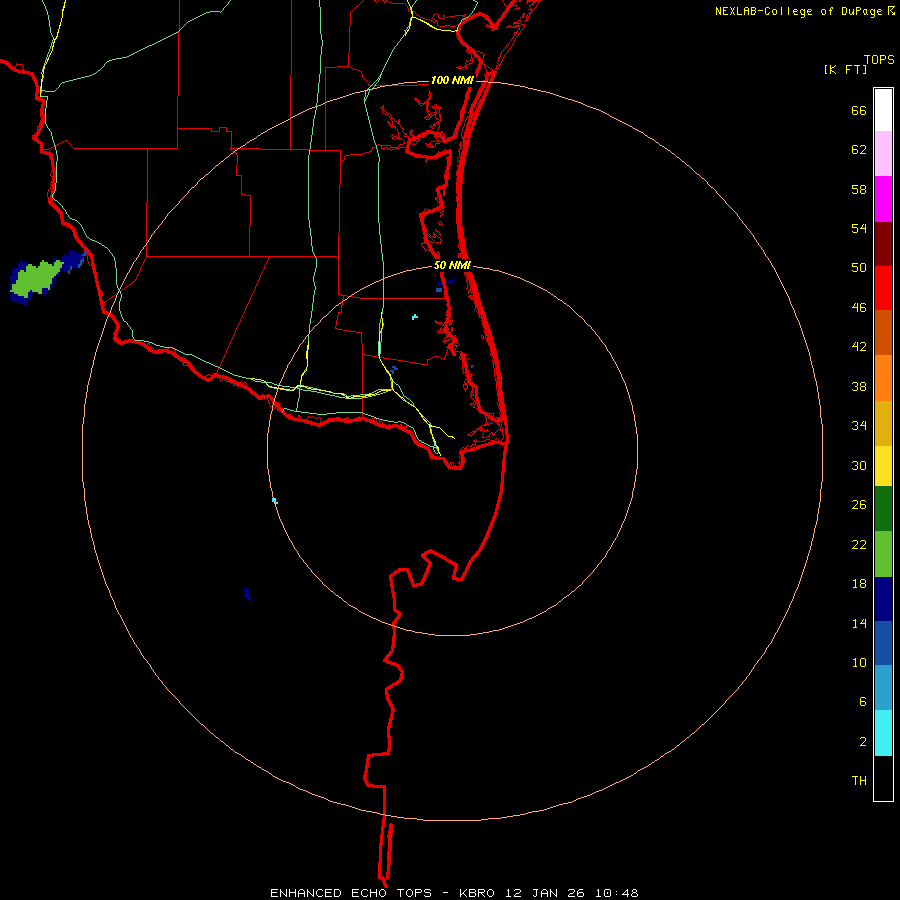
Task: Click the '10:48' timestamp
Action: coord(617,893)
